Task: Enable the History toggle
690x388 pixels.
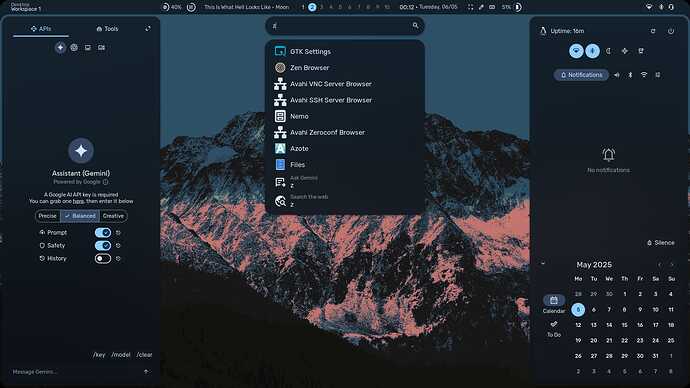Action: click(103, 259)
